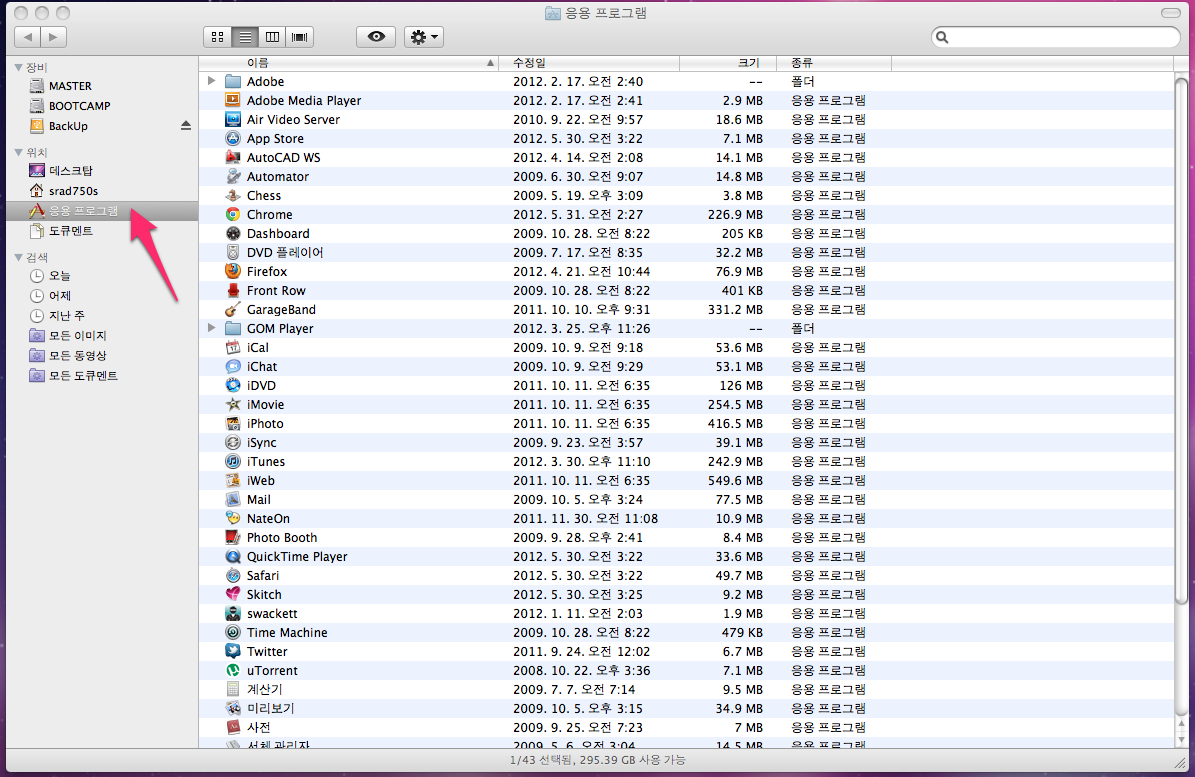Select the uTorrent icon
This screenshot has width=1195, height=777.
coord(233,670)
